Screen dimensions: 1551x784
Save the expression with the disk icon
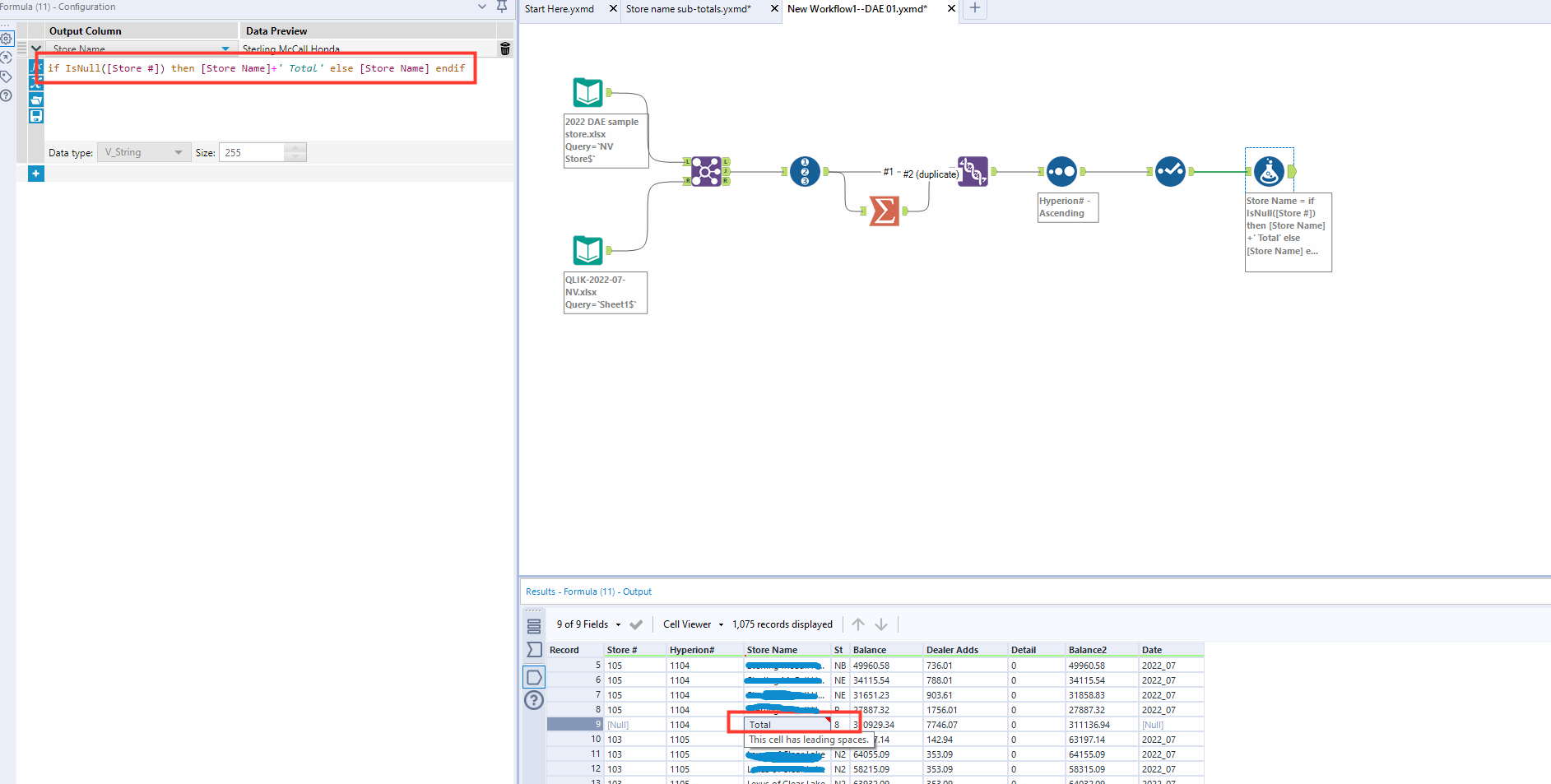pyautogui.click(x=36, y=116)
